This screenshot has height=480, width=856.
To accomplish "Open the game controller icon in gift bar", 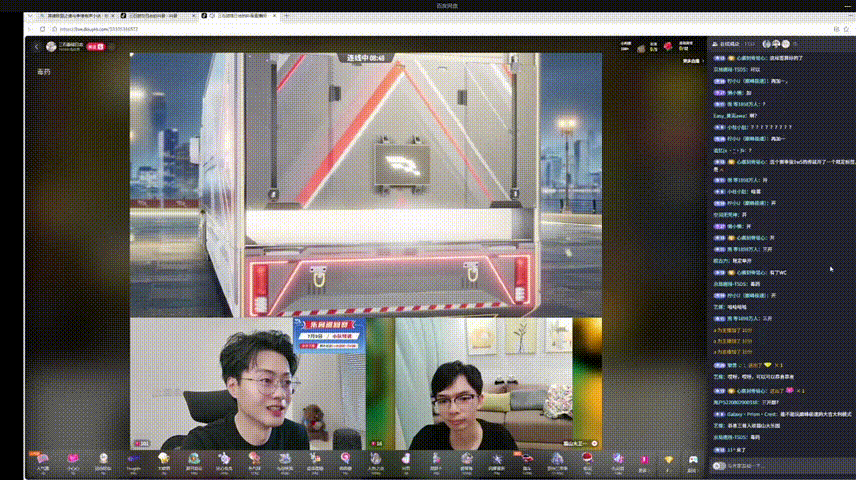I will (x=692, y=461).
